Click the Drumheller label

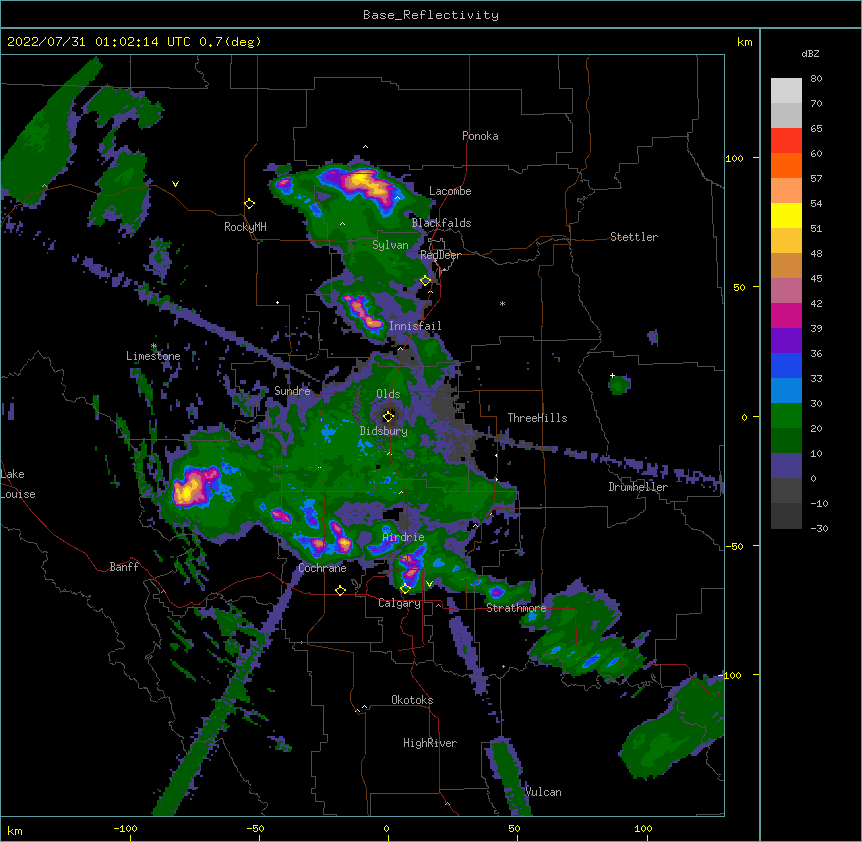pyautogui.click(x=638, y=487)
